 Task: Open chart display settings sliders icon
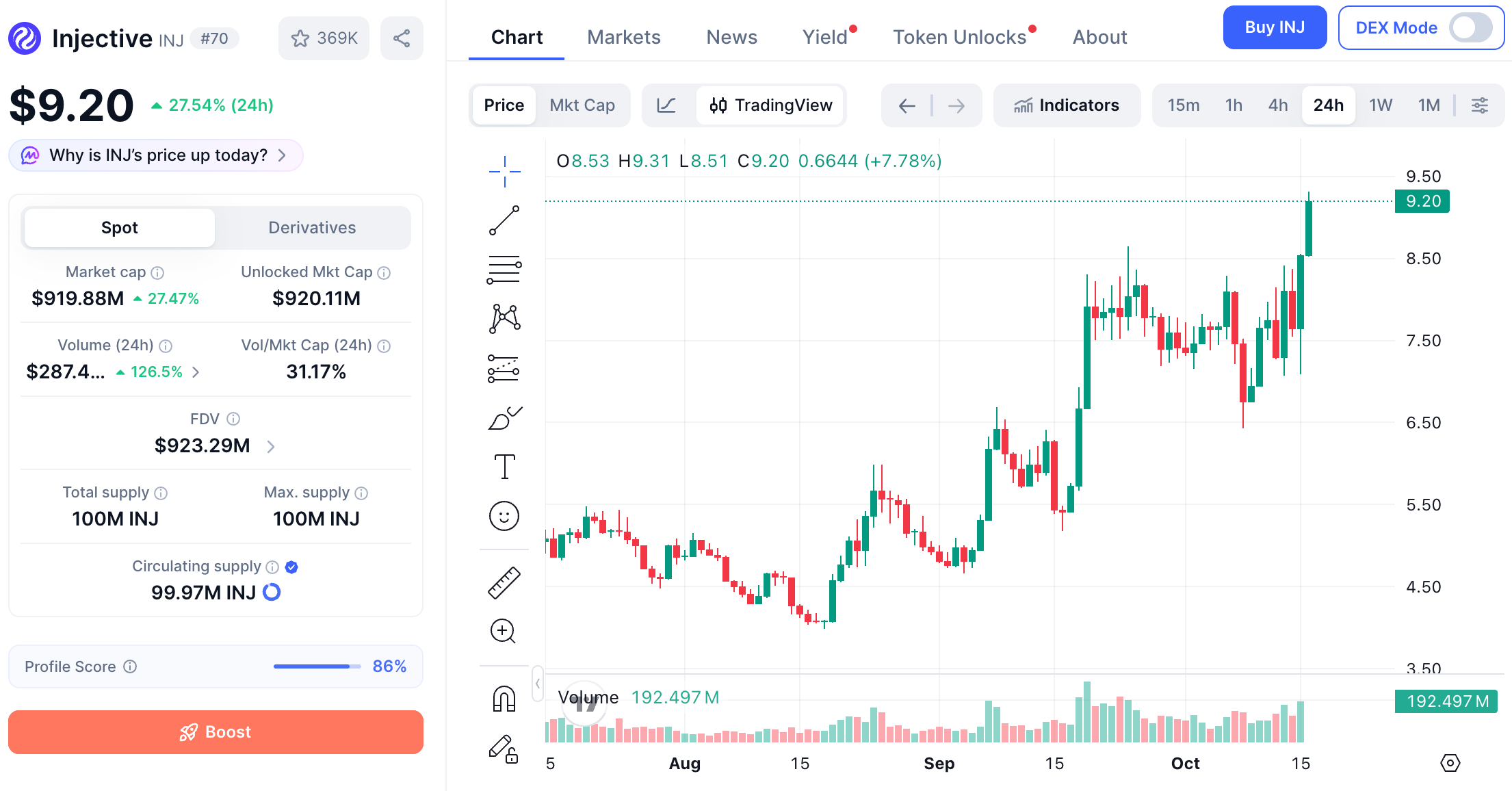1480,105
